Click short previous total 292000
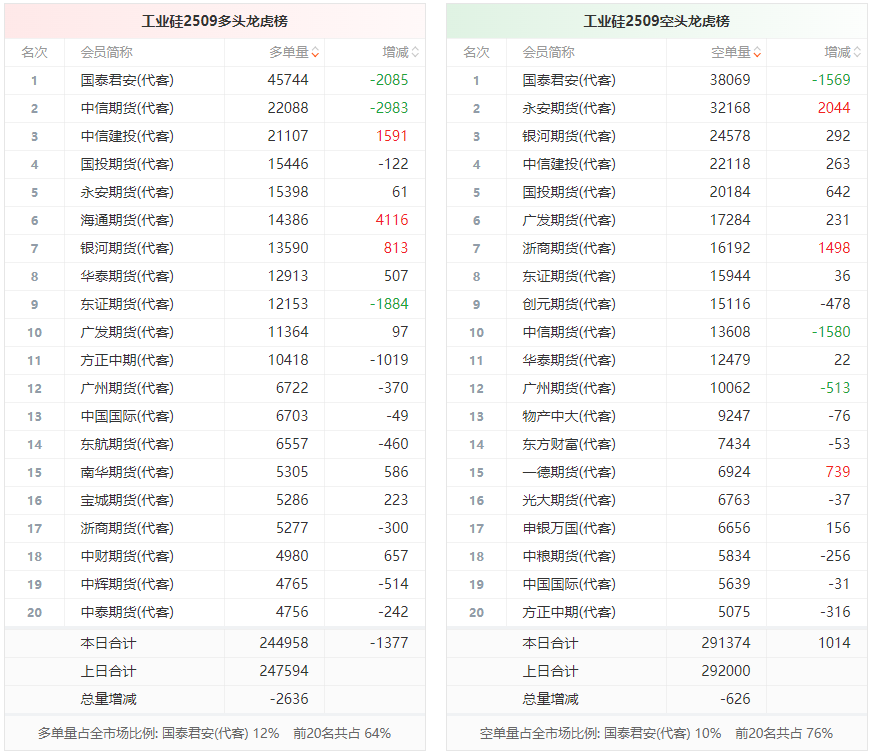Image resolution: width=872 pixels, height=754 pixels. point(726,671)
